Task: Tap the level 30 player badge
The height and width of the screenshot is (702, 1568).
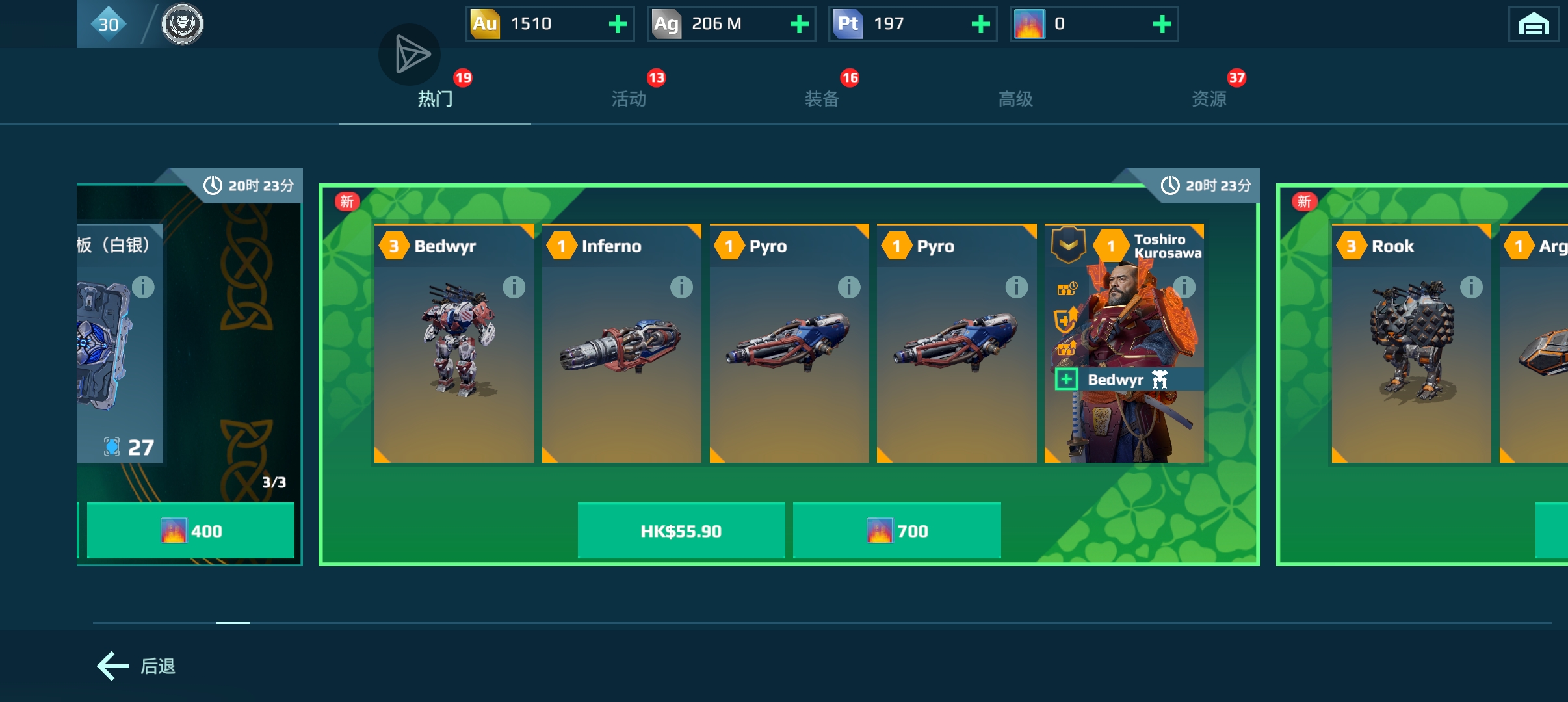Action: [109, 24]
